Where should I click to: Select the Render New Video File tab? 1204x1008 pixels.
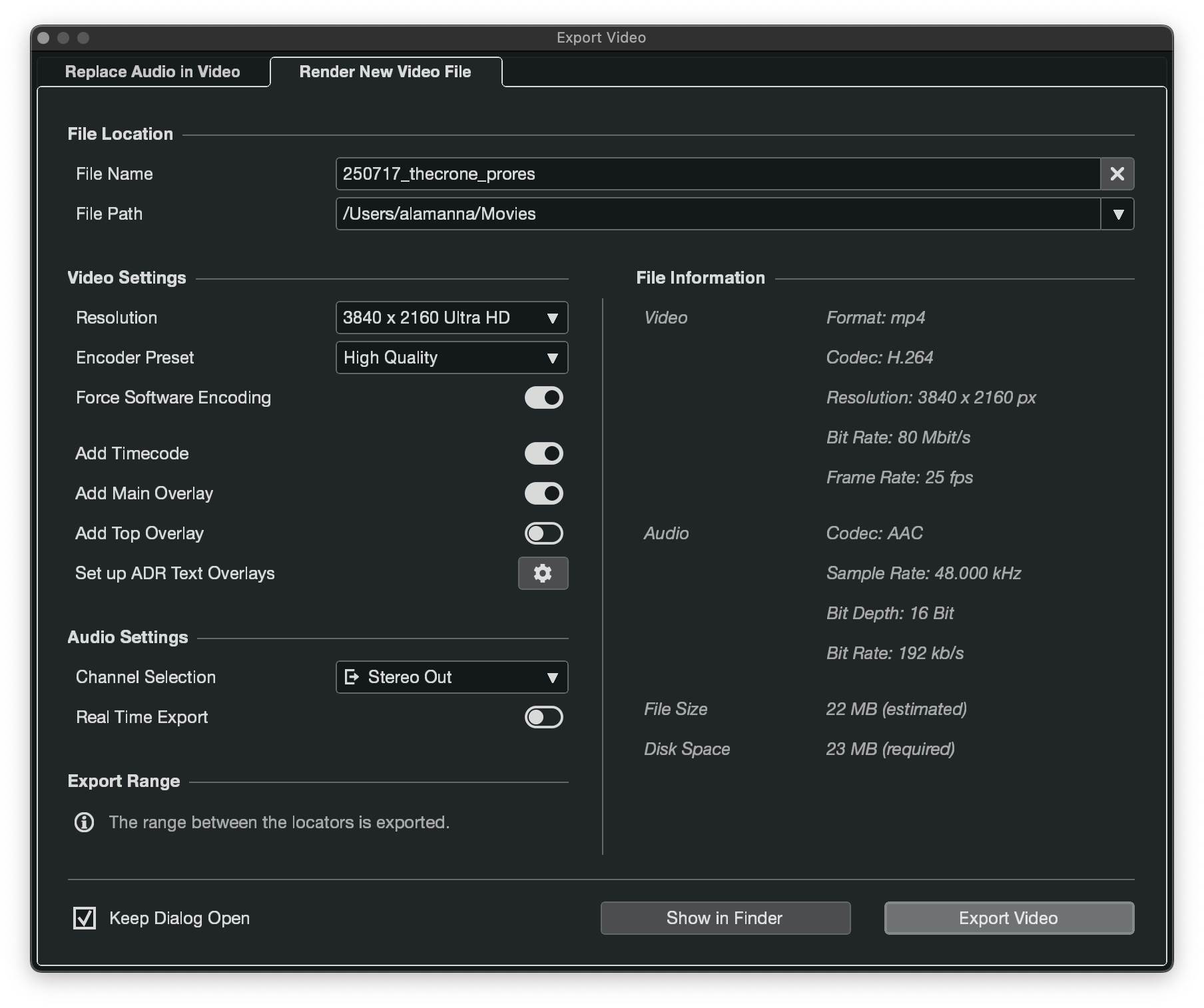coord(385,72)
